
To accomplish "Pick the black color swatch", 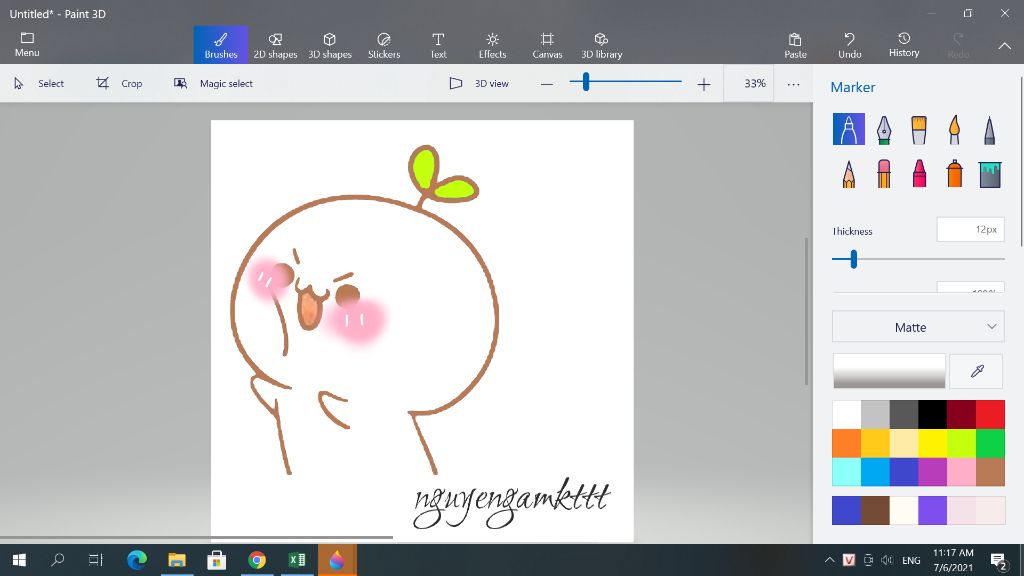I will pyautogui.click(x=933, y=414).
